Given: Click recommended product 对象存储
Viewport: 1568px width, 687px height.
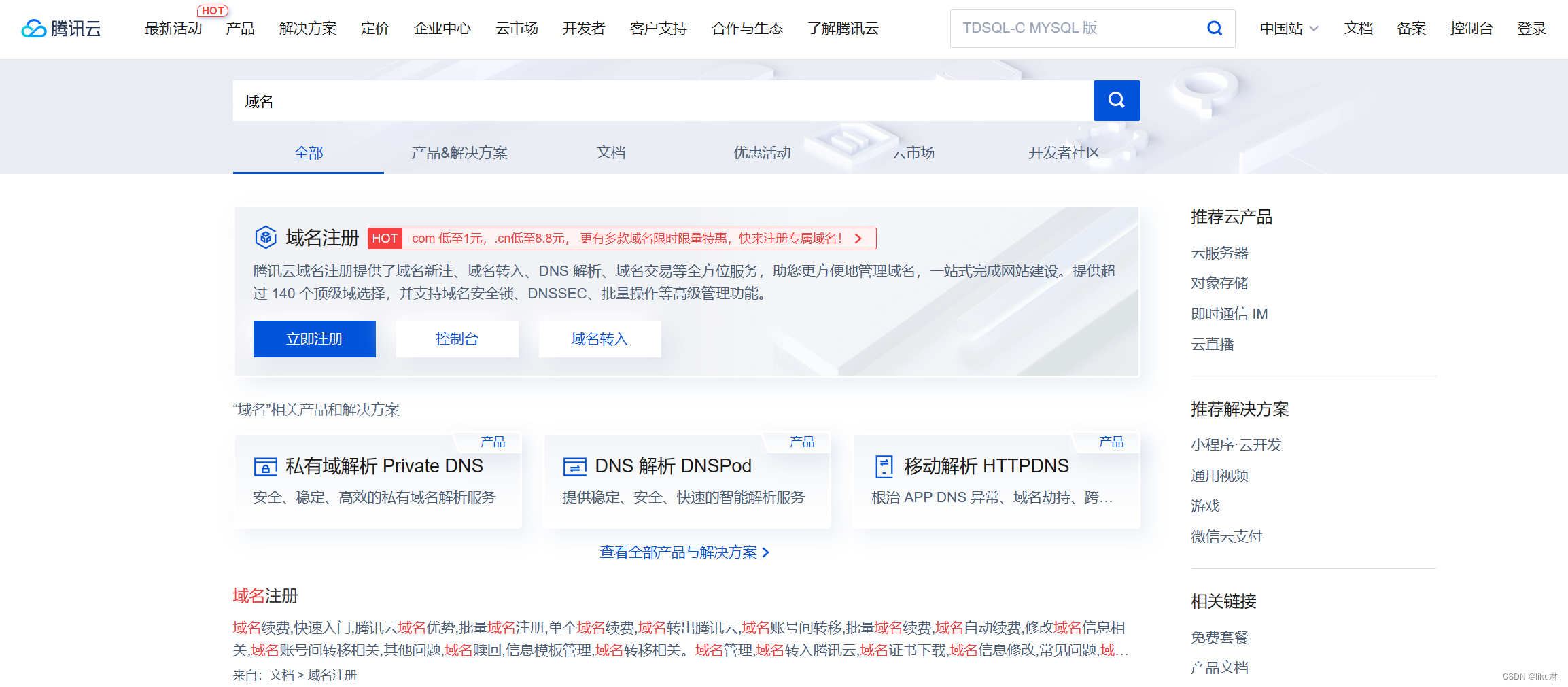Looking at the screenshot, I should pyautogui.click(x=1219, y=283).
